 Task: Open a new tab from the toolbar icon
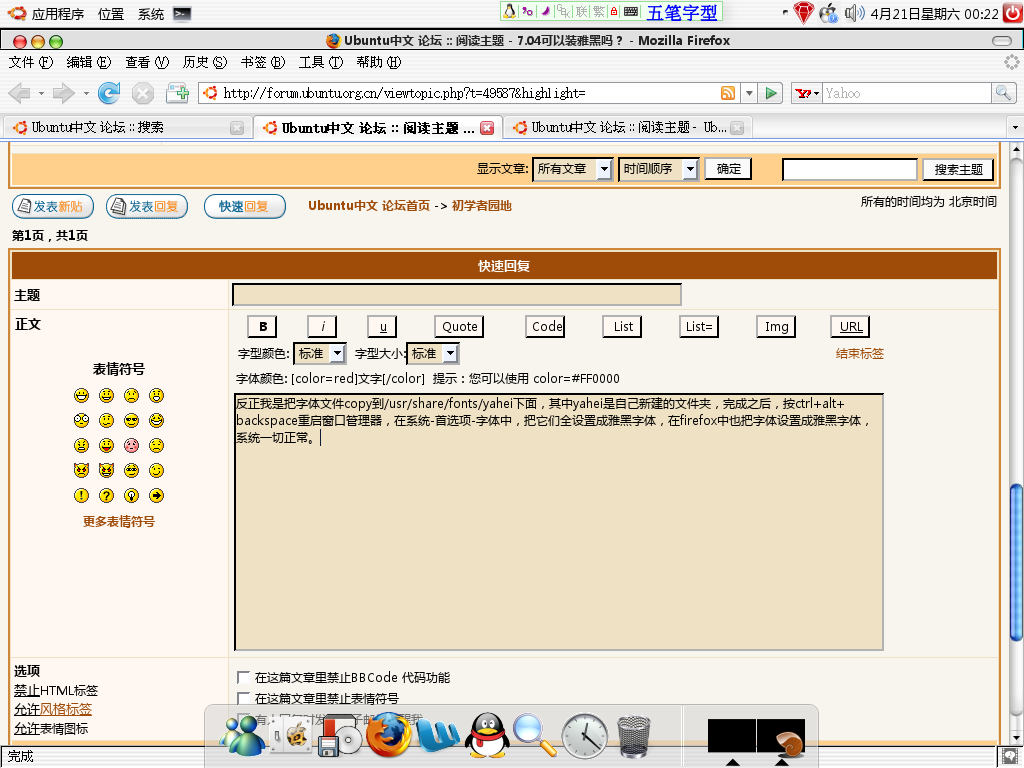tap(178, 93)
